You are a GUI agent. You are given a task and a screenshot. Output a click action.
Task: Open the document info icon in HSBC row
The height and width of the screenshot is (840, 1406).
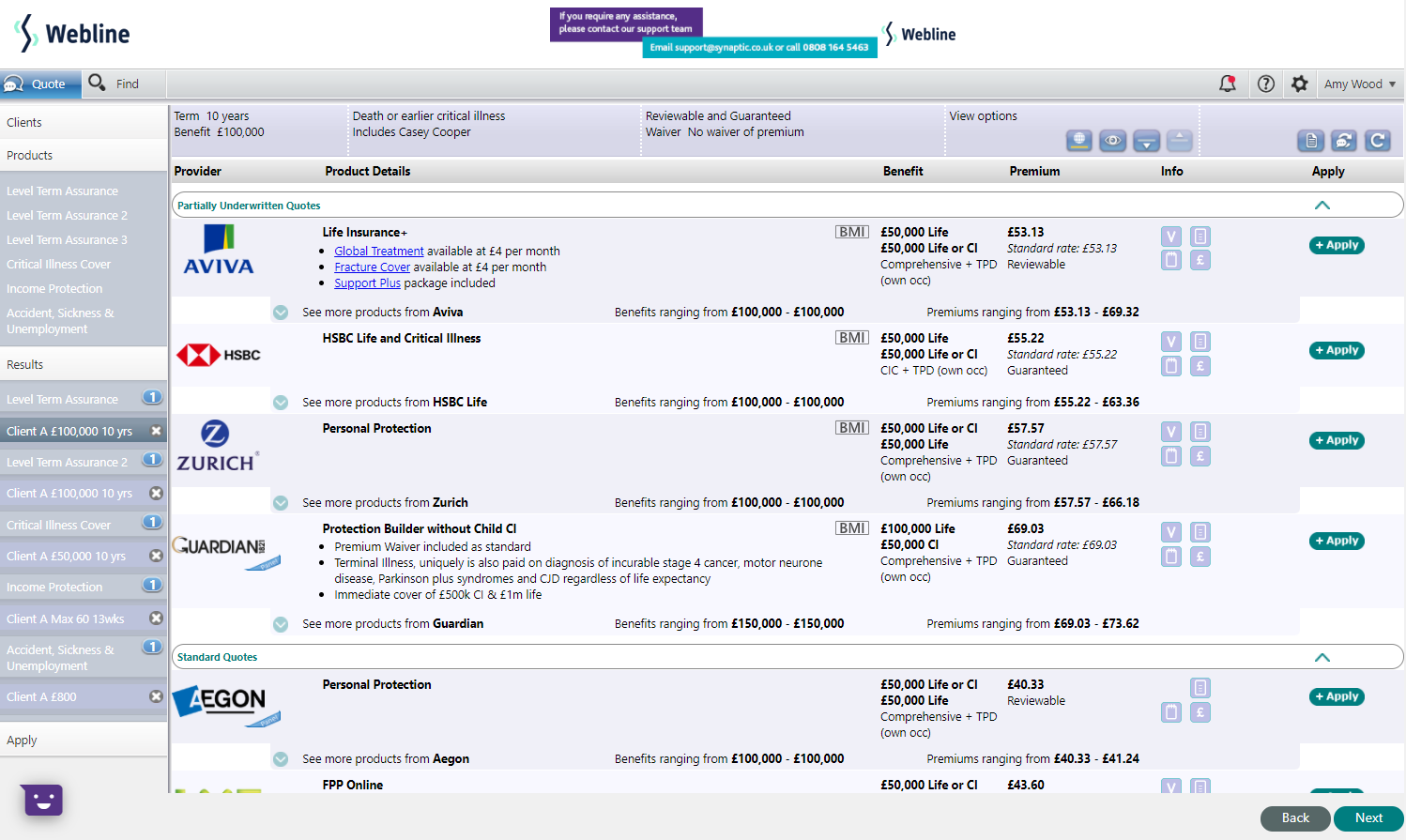point(1200,342)
